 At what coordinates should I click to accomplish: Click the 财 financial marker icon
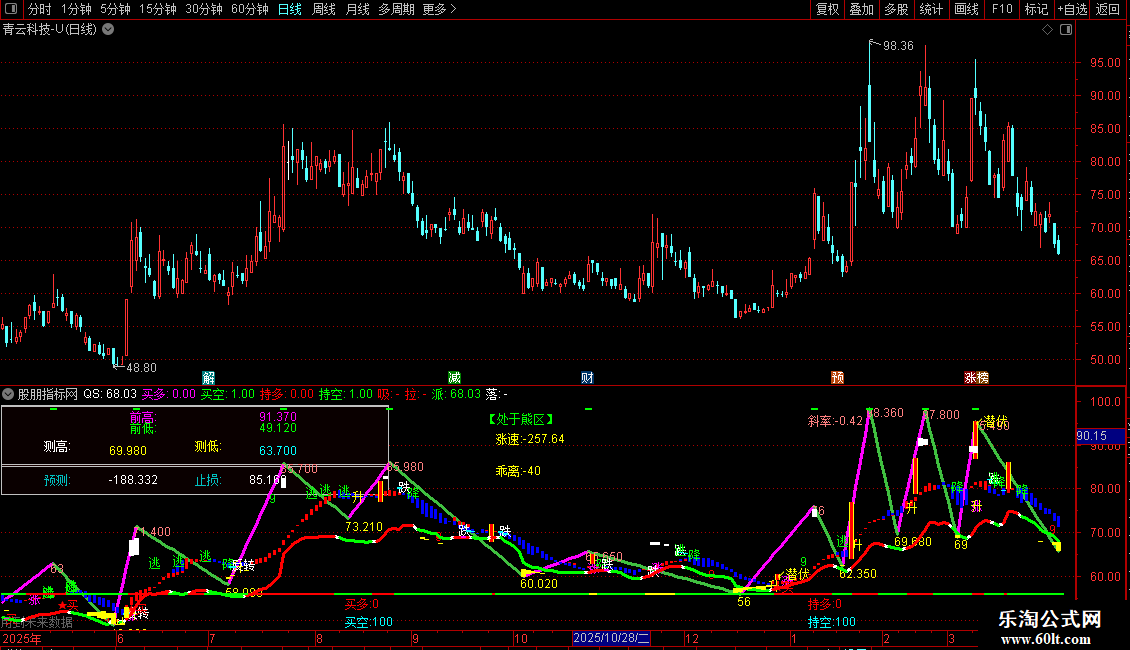pos(587,378)
